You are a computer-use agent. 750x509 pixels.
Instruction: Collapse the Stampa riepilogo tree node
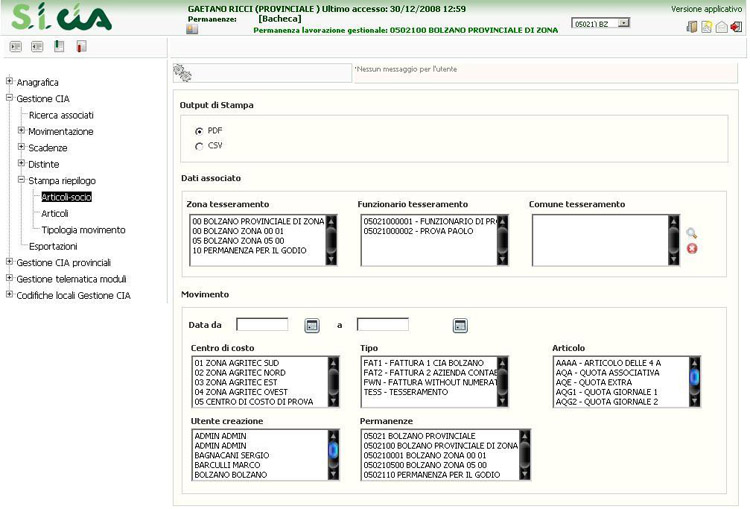coord(21,179)
